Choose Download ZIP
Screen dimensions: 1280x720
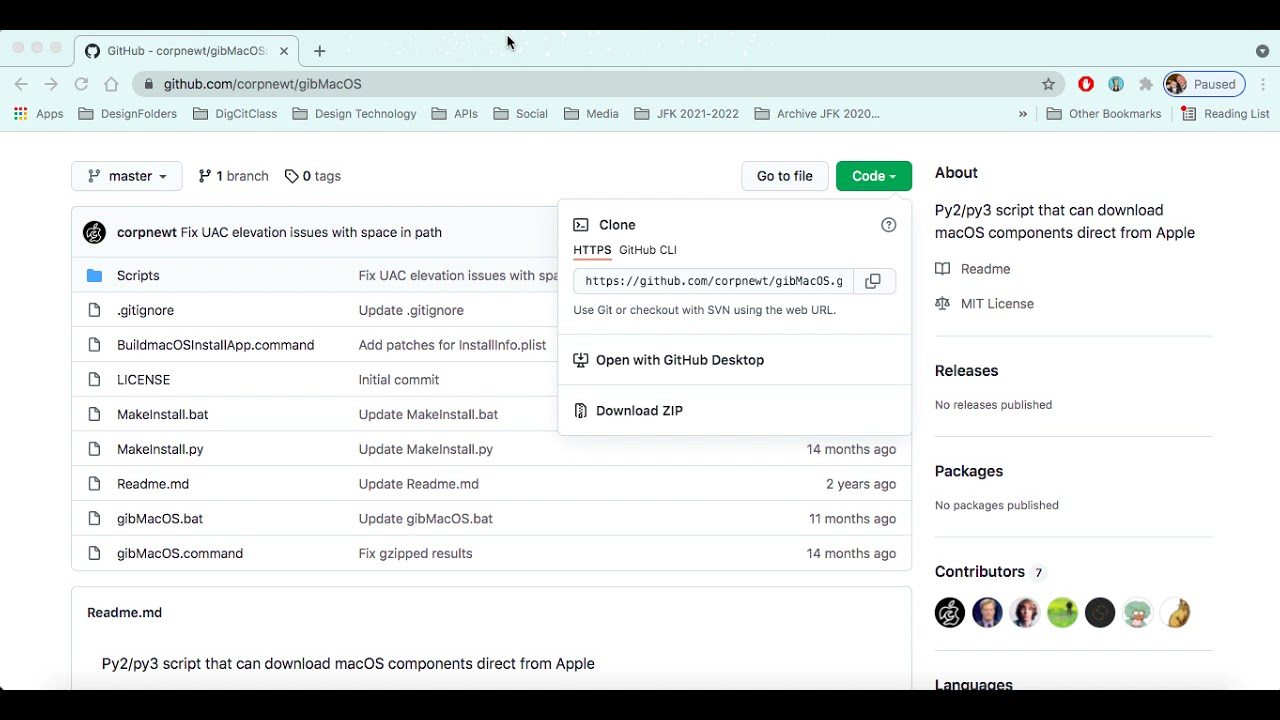coord(639,411)
